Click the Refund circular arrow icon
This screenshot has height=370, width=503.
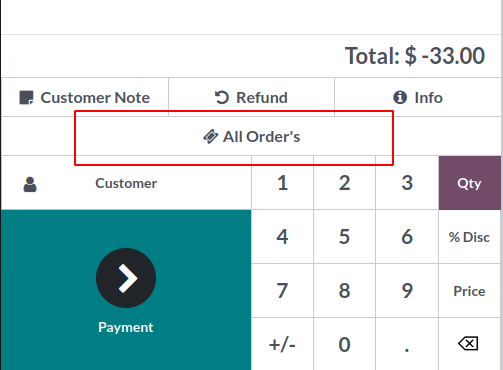222,98
